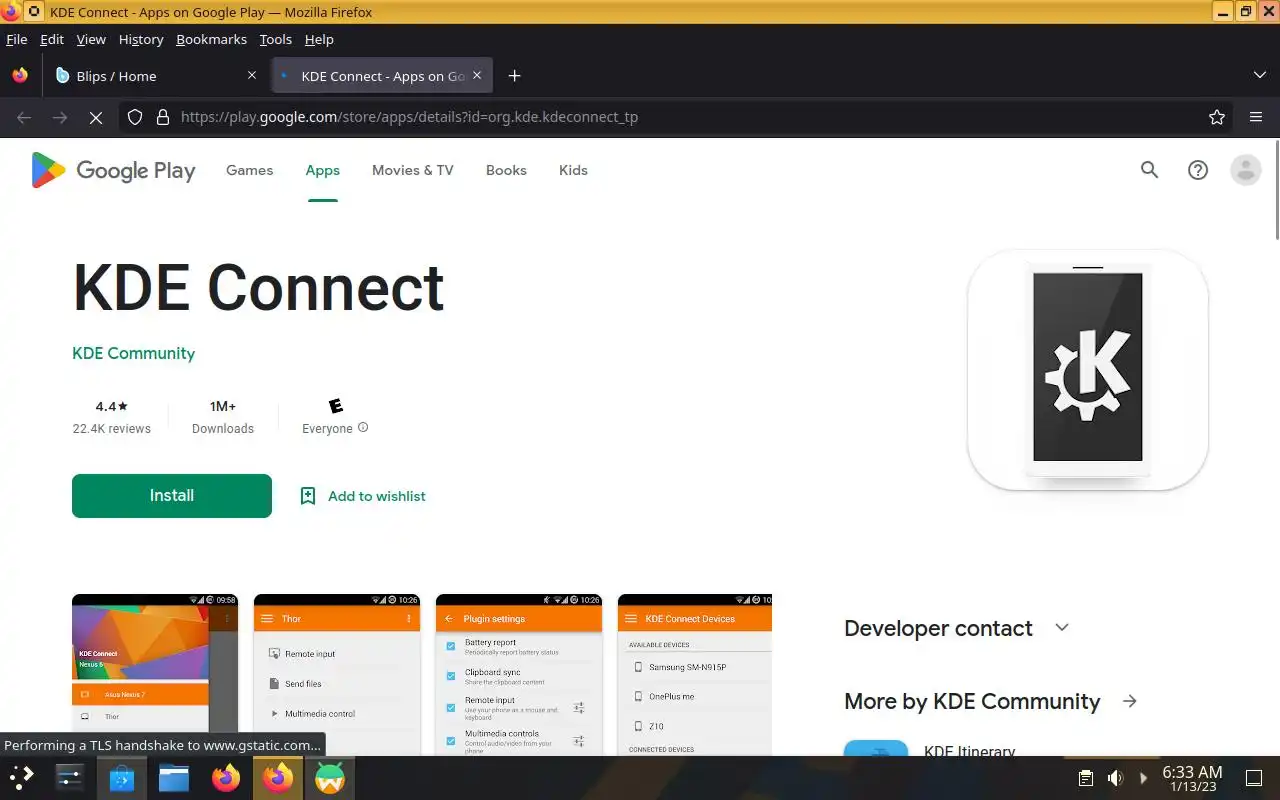The width and height of the screenshot is (1280, 800).
Task: Click the arrow next to More by KDE Community
Action: (1130, 701)
